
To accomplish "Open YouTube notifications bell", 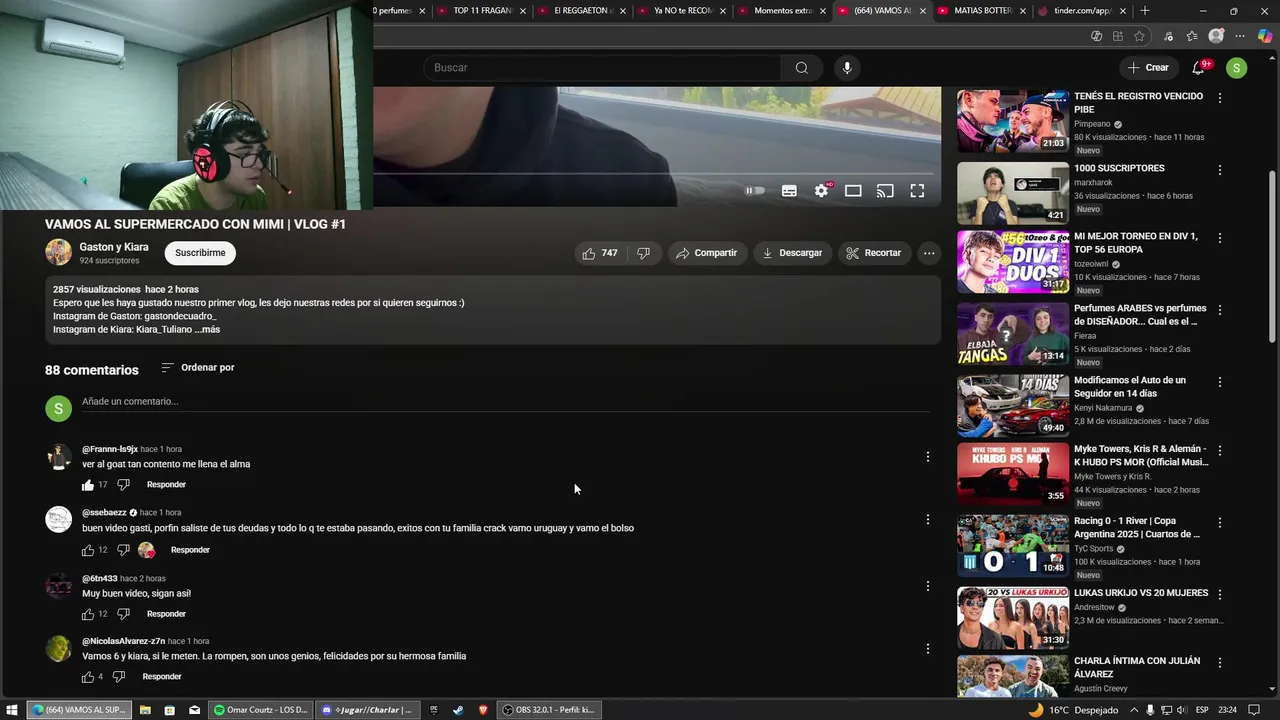I will pos(1198,67).
